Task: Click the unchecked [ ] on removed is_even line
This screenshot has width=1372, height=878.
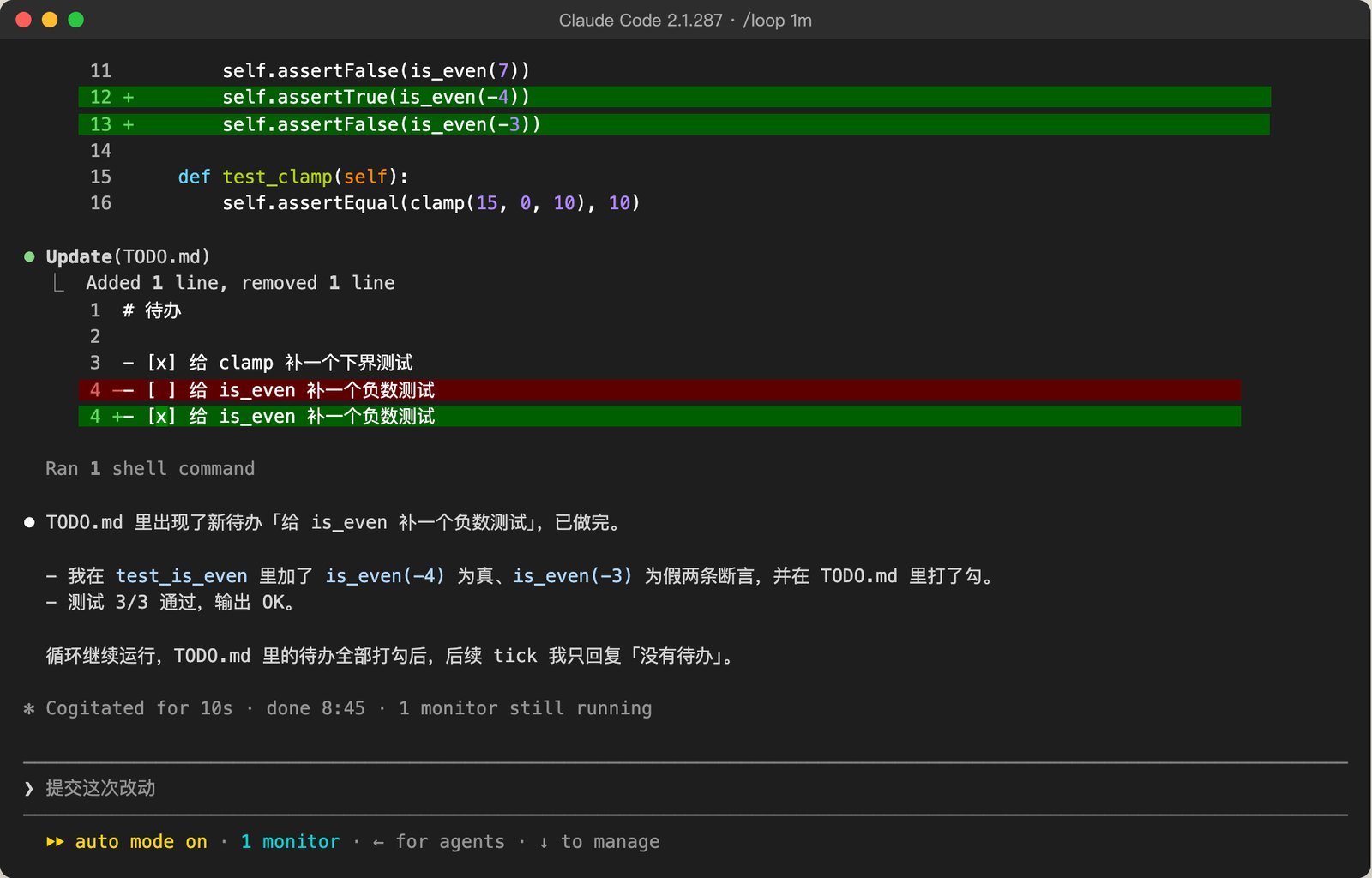Action: (161, 390)
